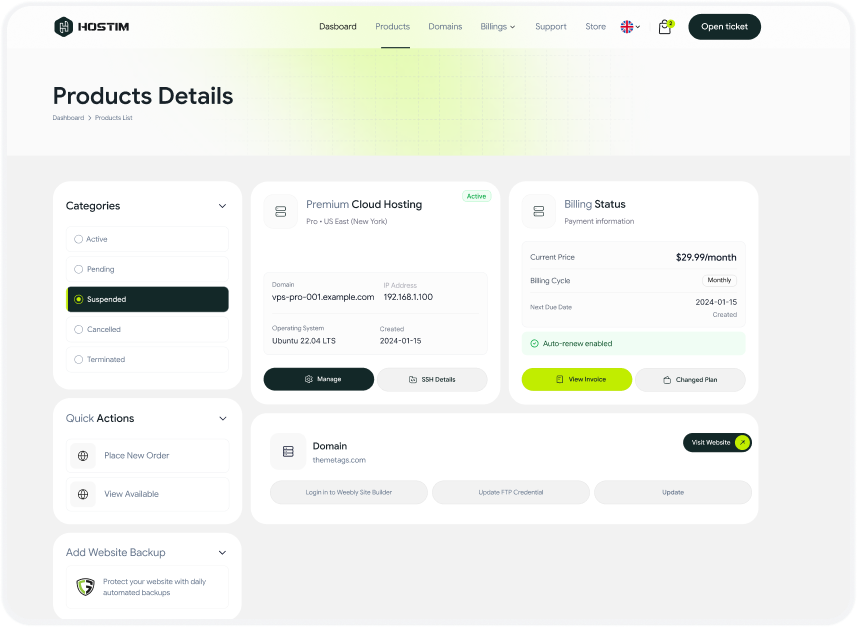Viewport: 857px width, 627px height.
Task: Collapse the Quick Actions section
Action: (x=222, y=419)
